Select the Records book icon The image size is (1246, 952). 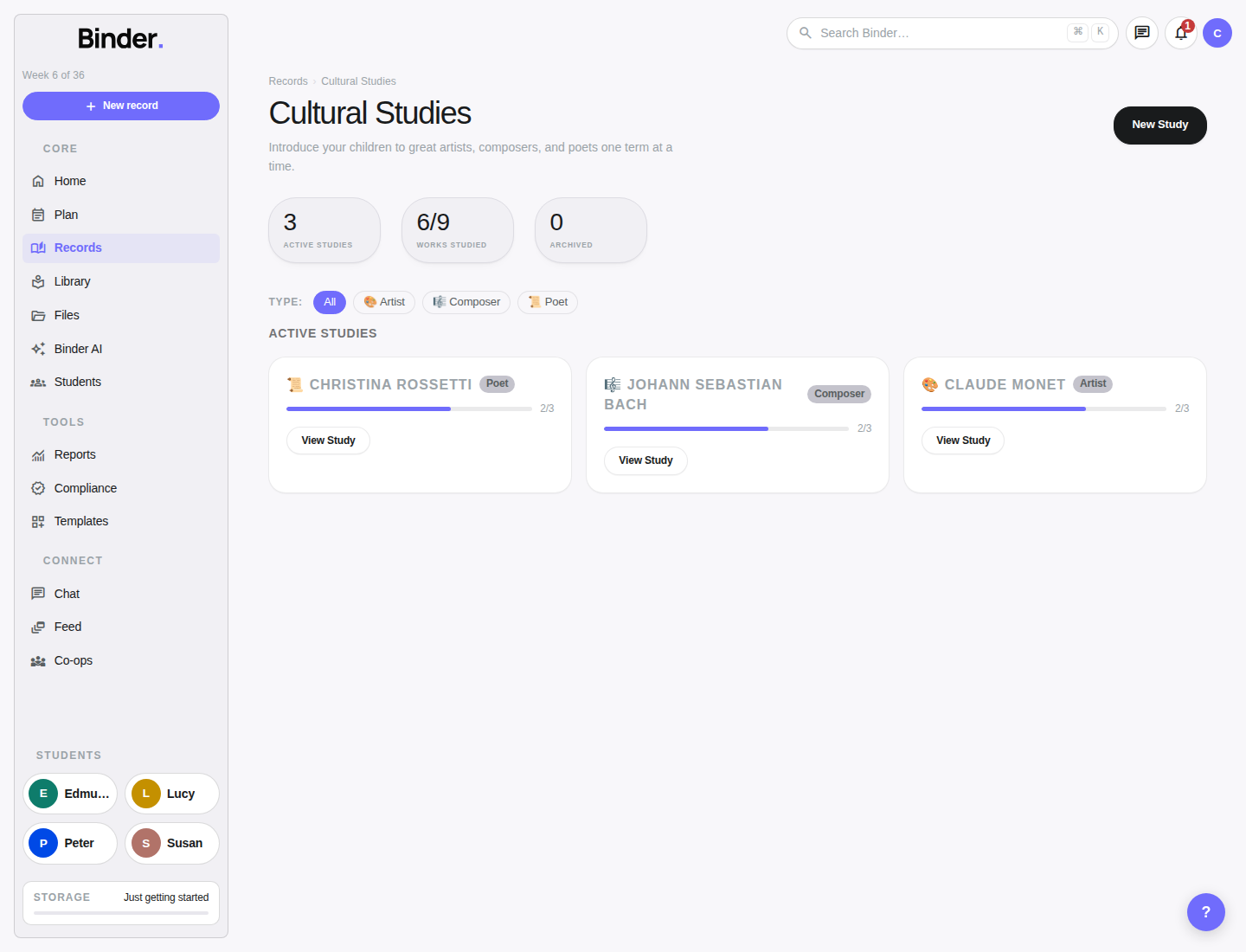click(38, 248)
